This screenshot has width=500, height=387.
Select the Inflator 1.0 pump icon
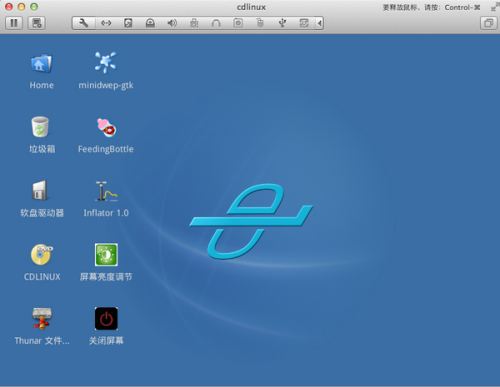106,191
